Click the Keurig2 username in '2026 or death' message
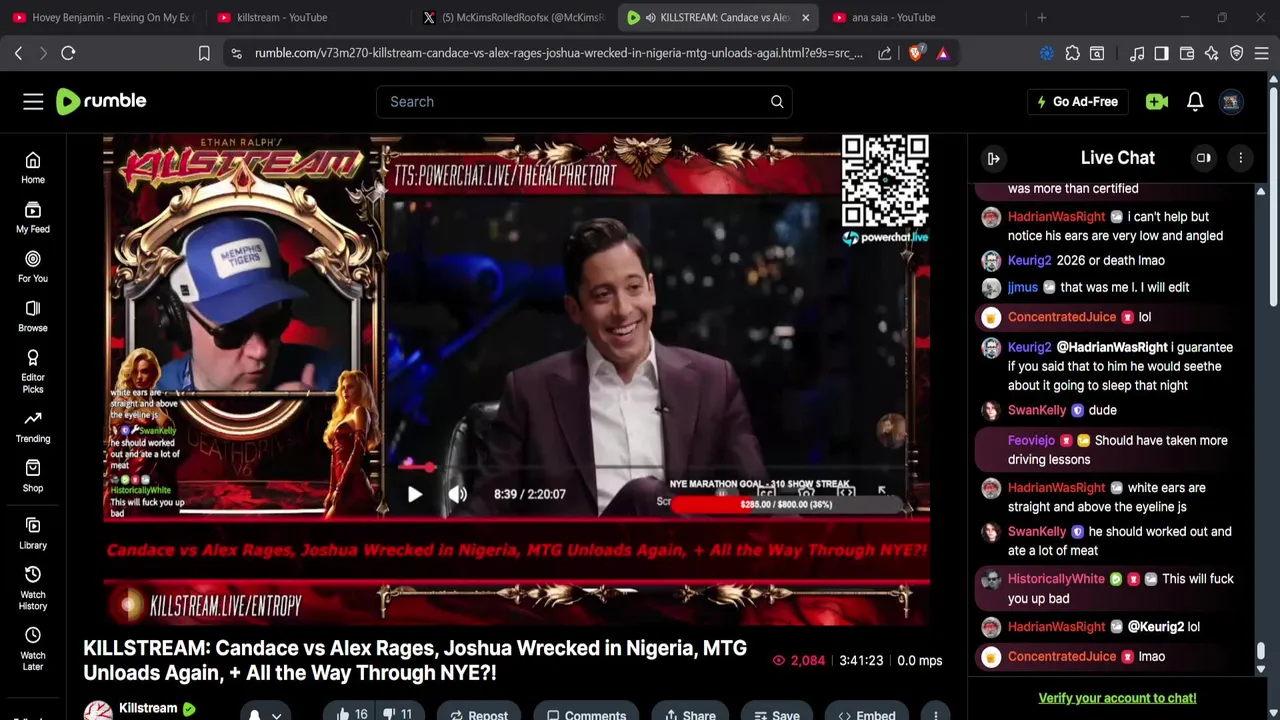 (x=1029, y=260)
